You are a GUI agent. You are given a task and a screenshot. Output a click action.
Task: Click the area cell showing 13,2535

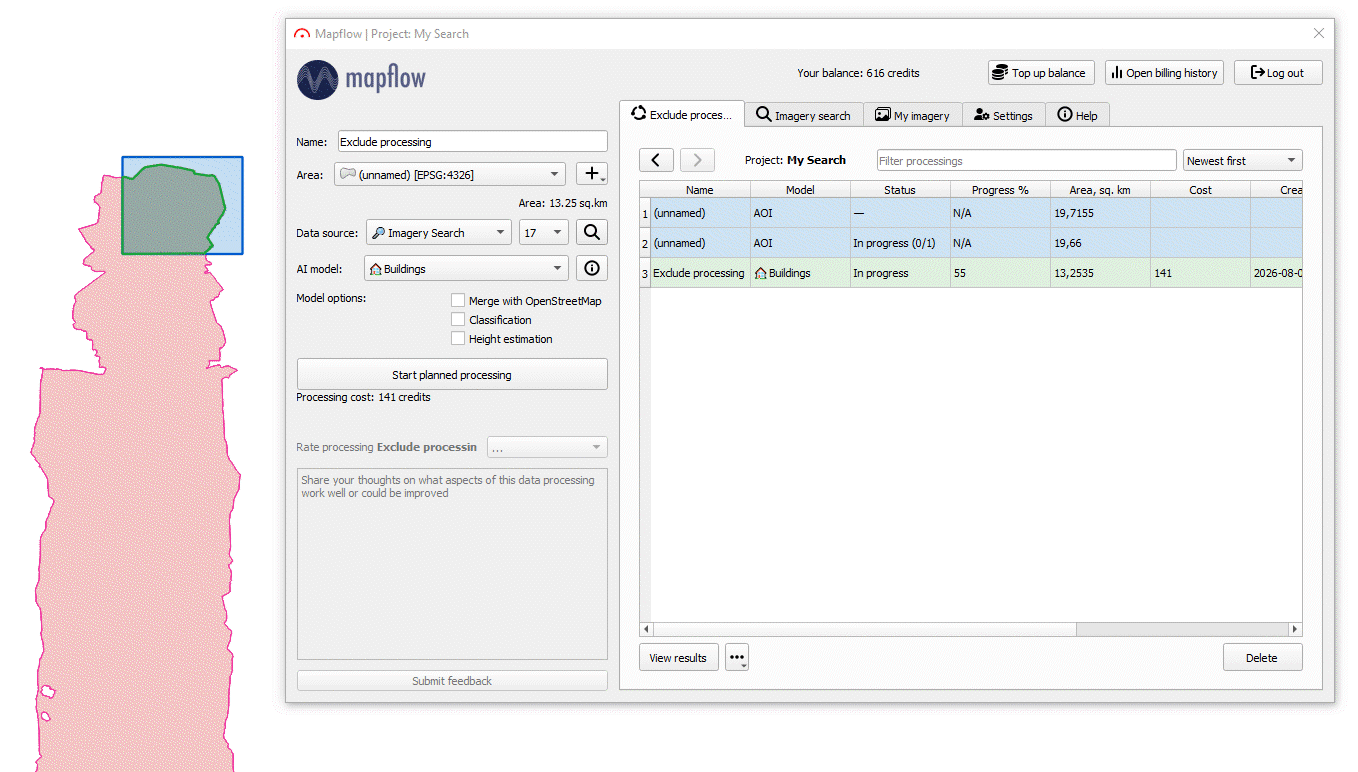pos(1100,273)
